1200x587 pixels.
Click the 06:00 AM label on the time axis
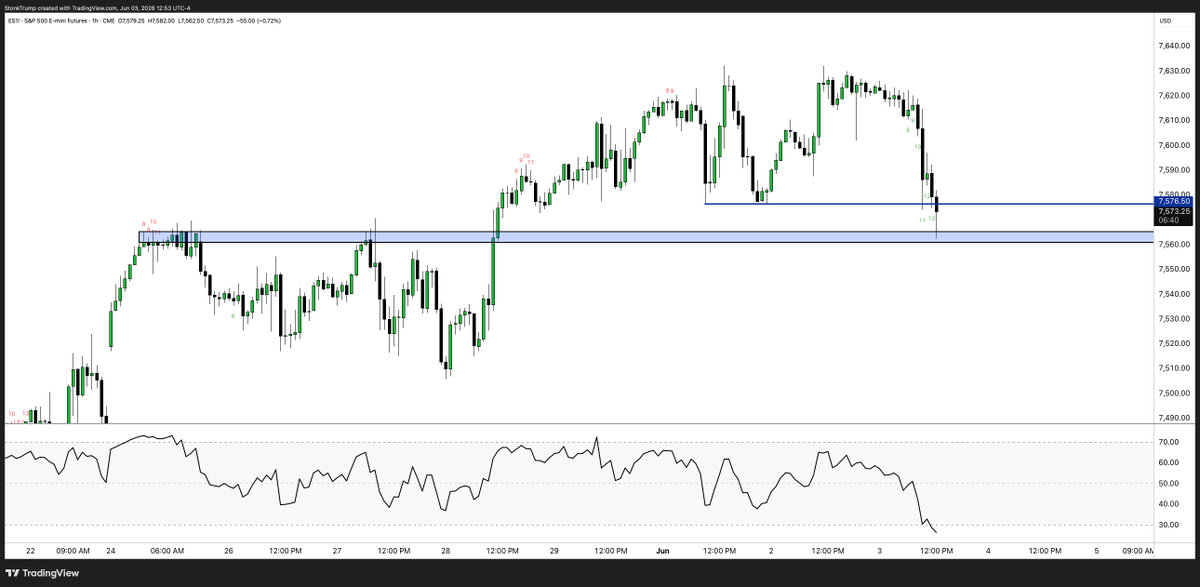pyautogui.click(x=166, y=551)
